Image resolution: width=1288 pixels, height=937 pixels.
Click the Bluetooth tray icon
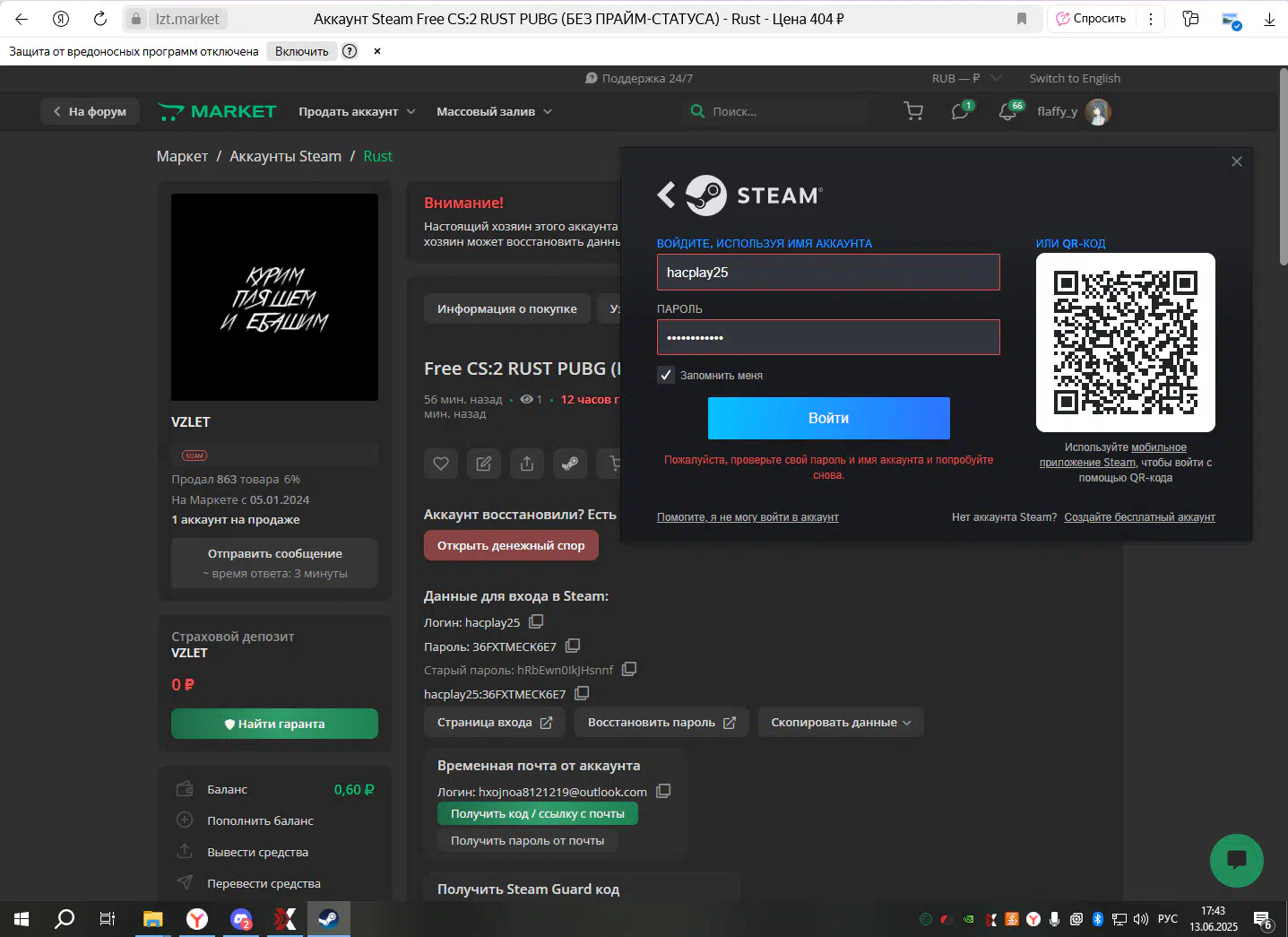pyautogui.click(x=1097, y=919)
